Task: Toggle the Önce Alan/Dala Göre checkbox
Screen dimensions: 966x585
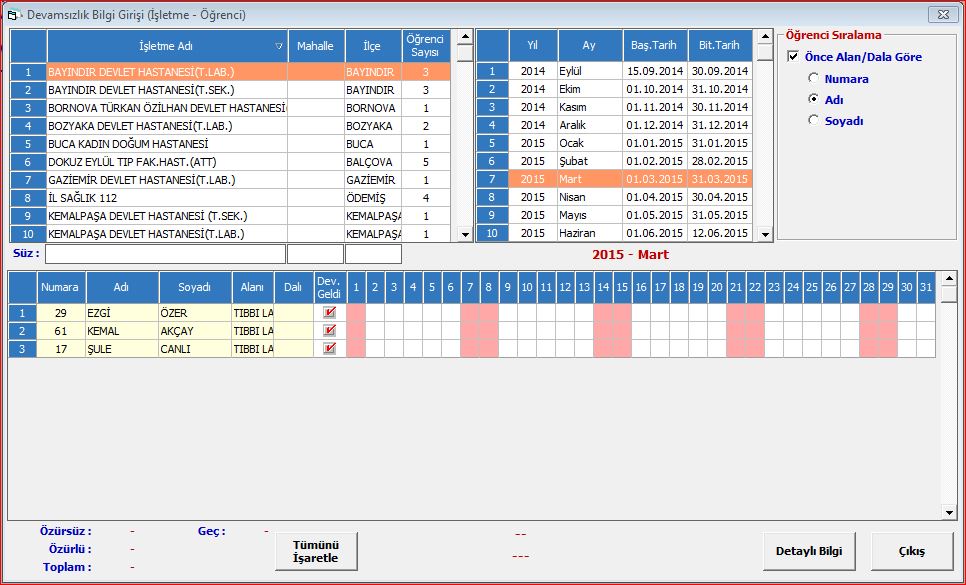Action: (x=793, y=57)
